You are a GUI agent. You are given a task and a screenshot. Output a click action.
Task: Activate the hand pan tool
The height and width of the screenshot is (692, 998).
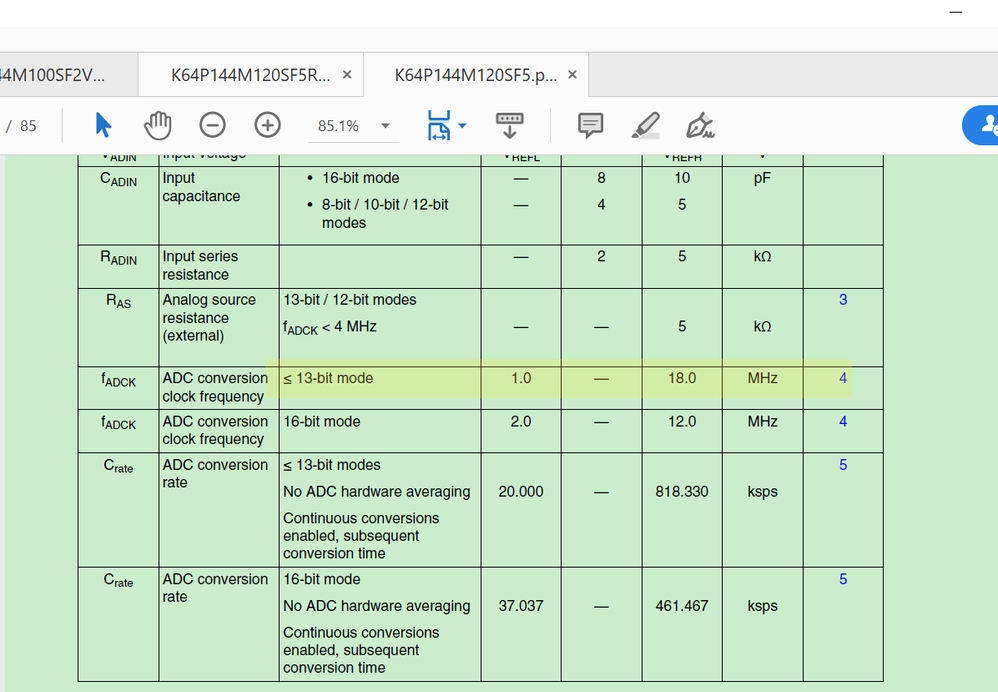pyautogui.click(x=157, y=125)
